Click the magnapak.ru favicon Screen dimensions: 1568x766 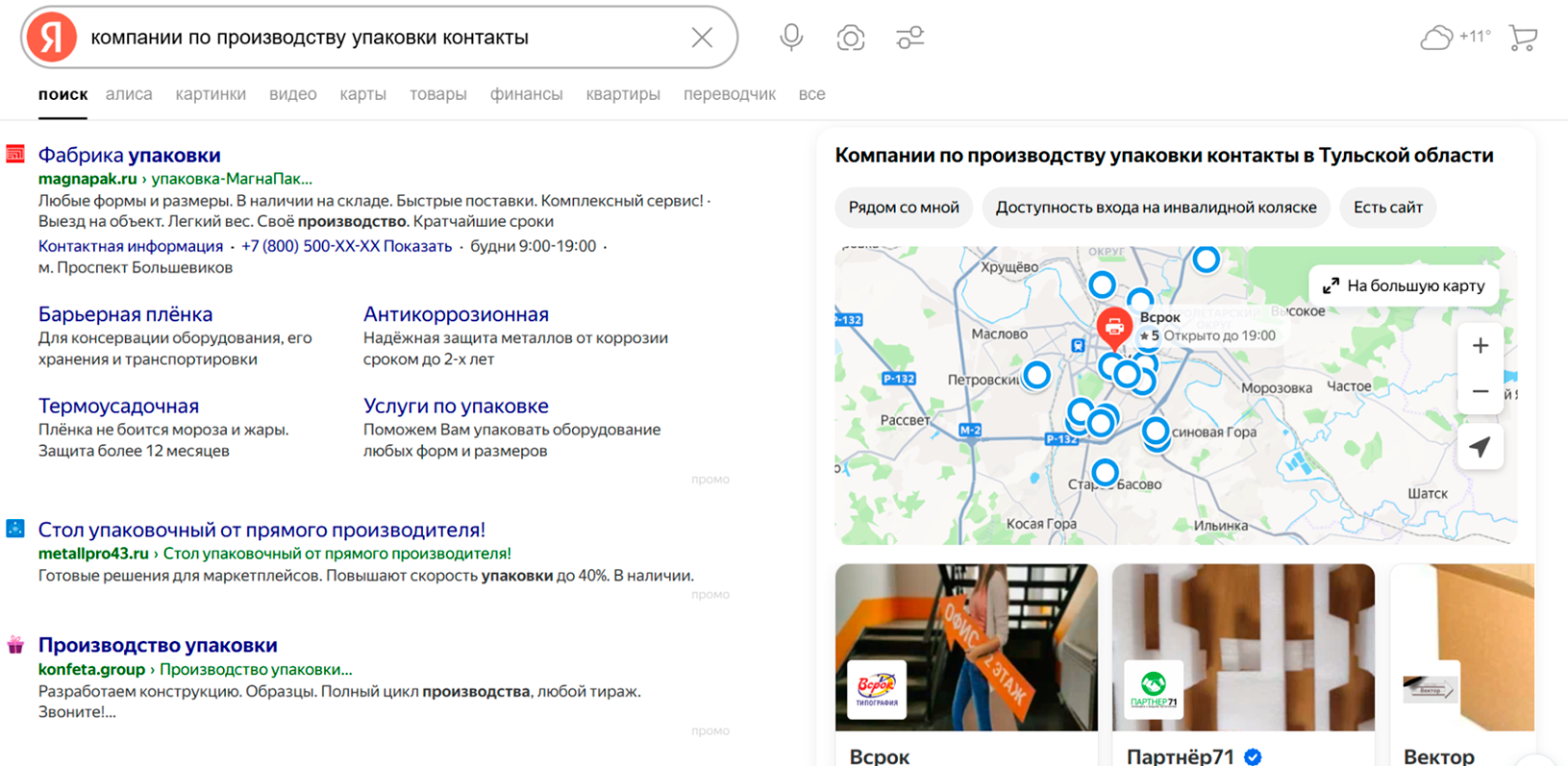tap(15, 155)
